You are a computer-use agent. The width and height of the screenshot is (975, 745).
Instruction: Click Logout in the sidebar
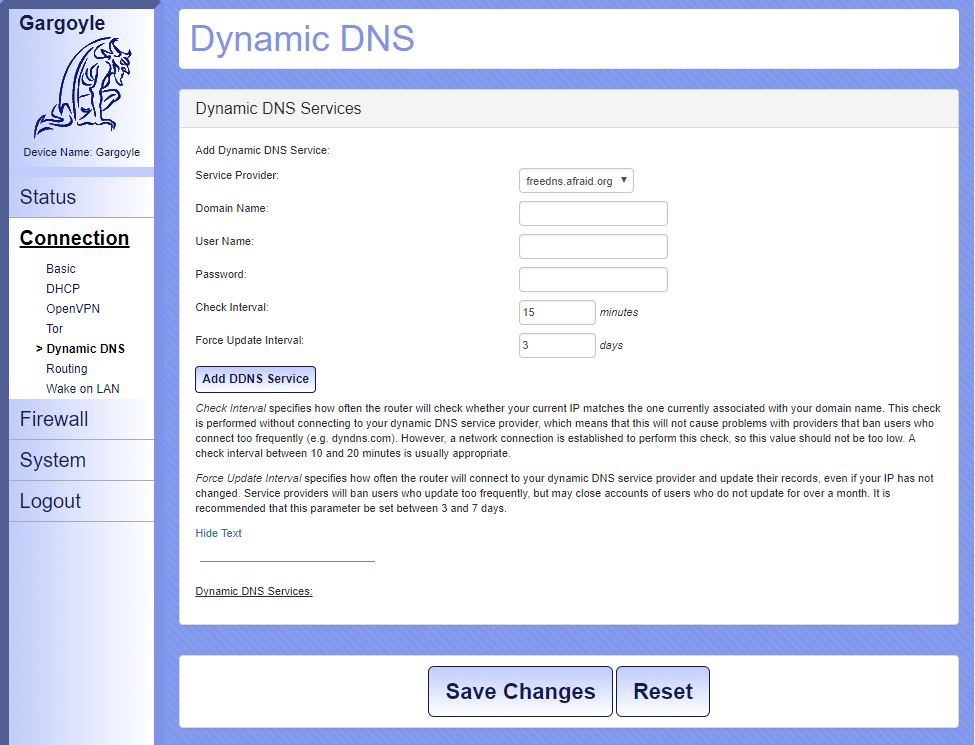(x=50, y=501)
